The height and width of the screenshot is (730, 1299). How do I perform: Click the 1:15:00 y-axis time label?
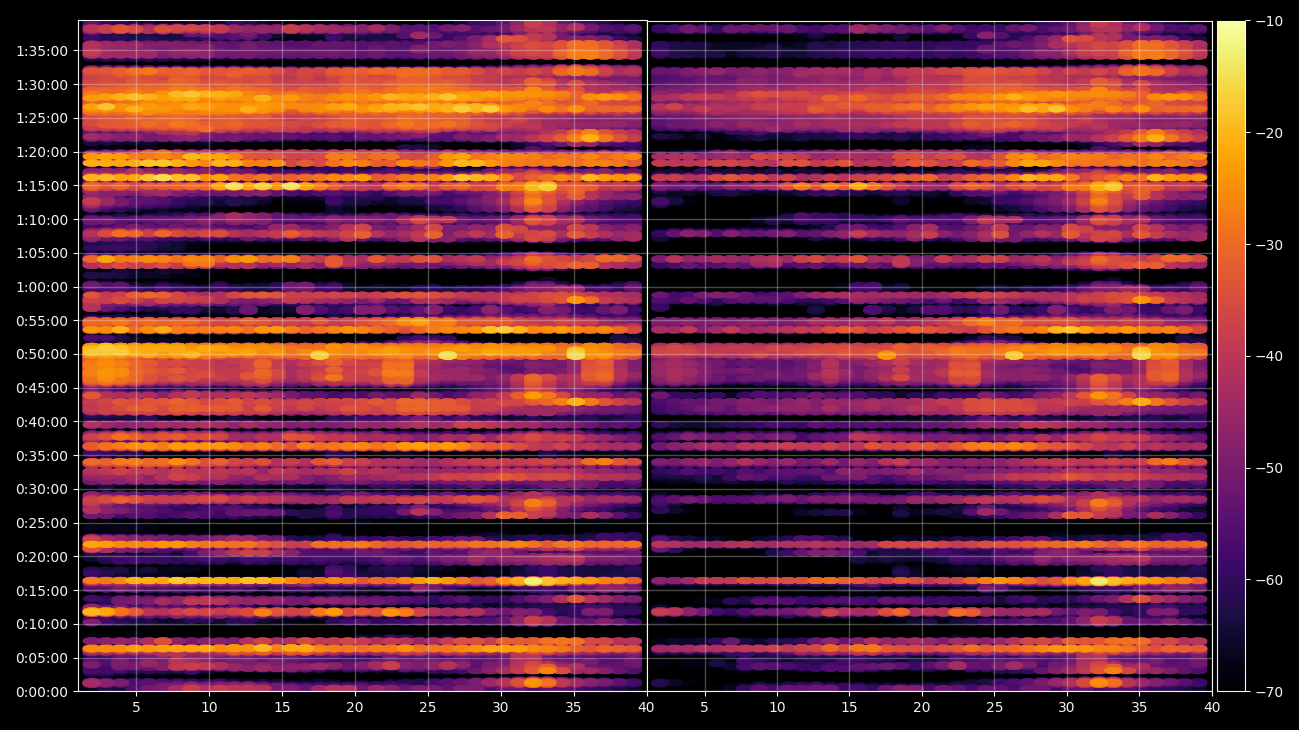[42, 186]
